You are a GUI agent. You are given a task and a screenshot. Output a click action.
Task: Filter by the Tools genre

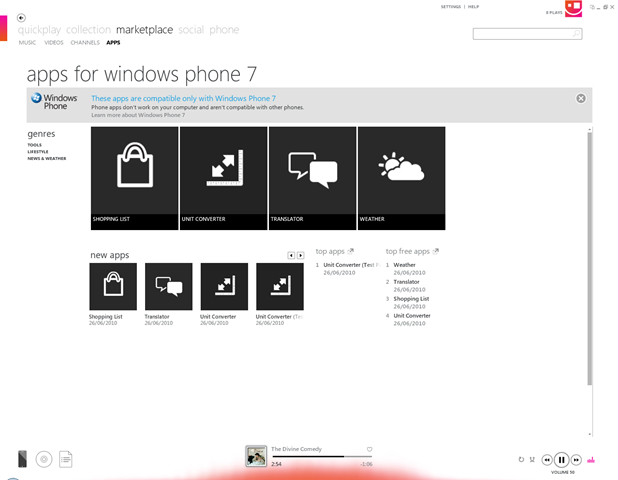click(x=35, y=145)
